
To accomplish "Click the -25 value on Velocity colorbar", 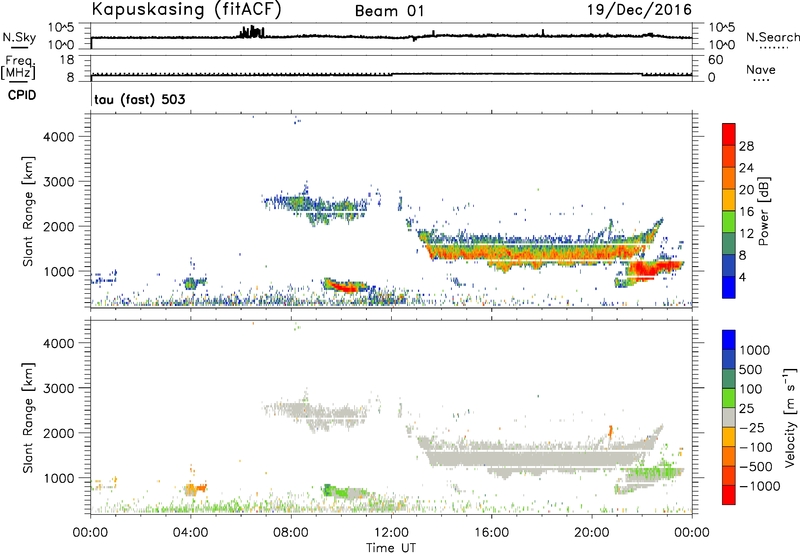I will [x=752, y=428].
